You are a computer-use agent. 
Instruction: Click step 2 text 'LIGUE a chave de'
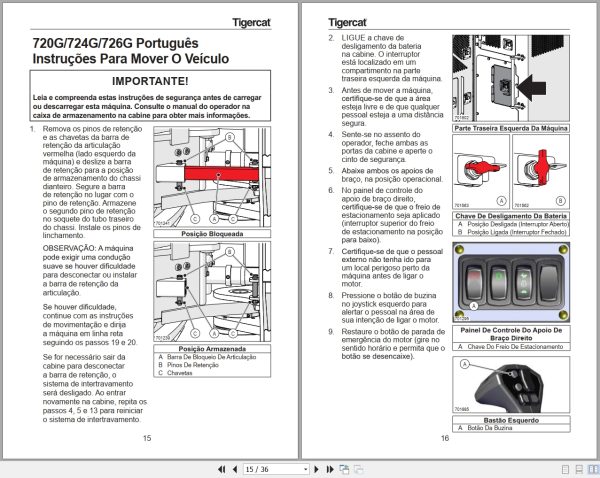[x=373, y=38]
